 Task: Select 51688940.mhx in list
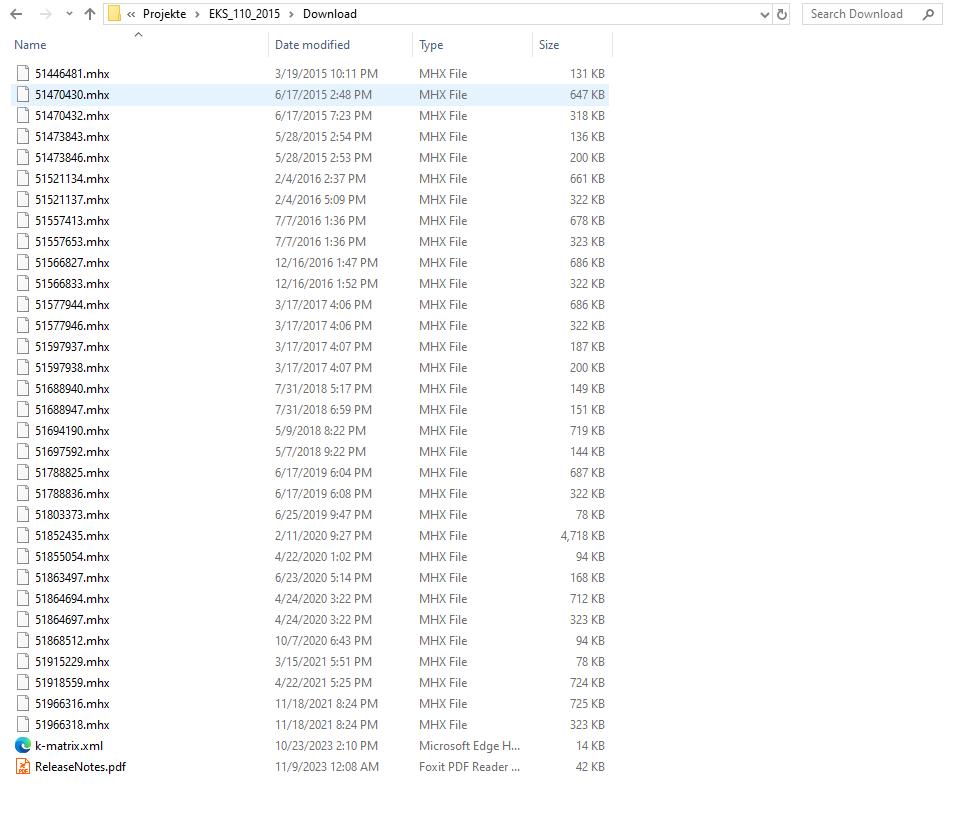pyautogui.click(x=72, y=389)
